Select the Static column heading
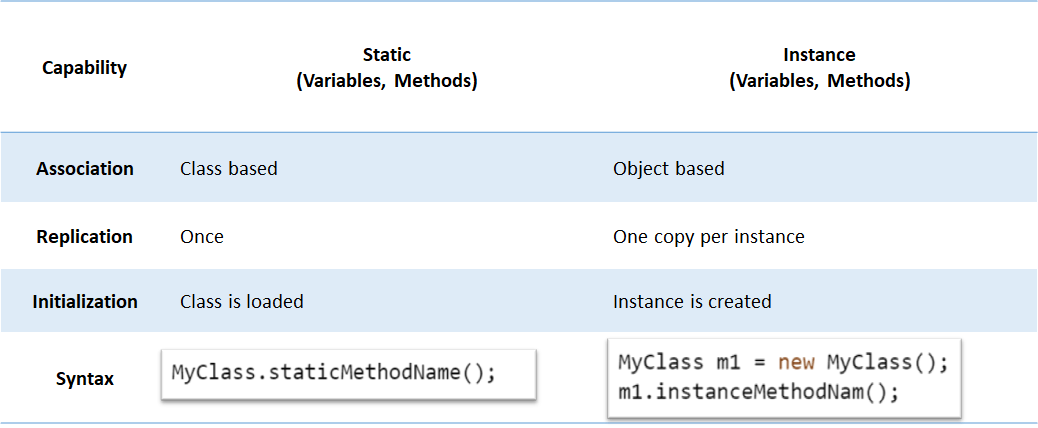 click(x=386, y=55)
